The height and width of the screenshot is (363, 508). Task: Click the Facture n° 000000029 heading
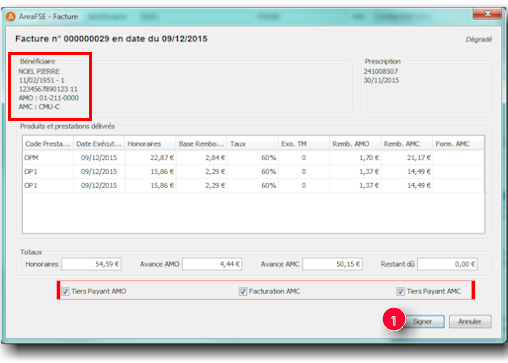[x=111, y=39]
